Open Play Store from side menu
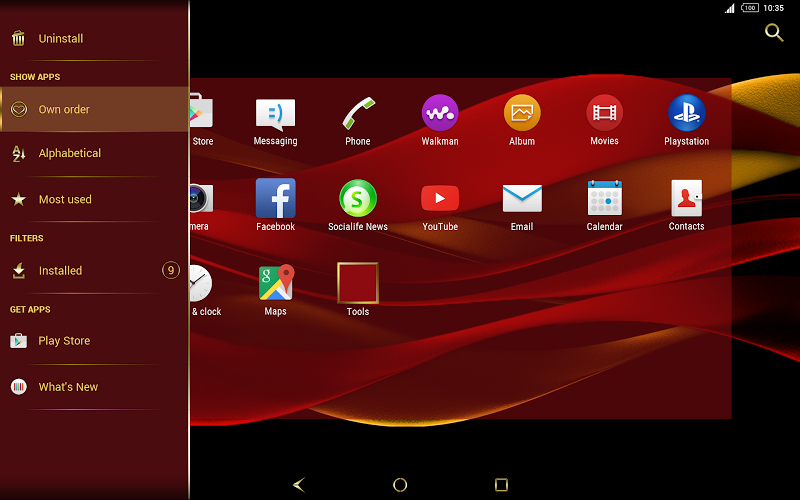The image size is (800, 500). click(x=94, y=341)
